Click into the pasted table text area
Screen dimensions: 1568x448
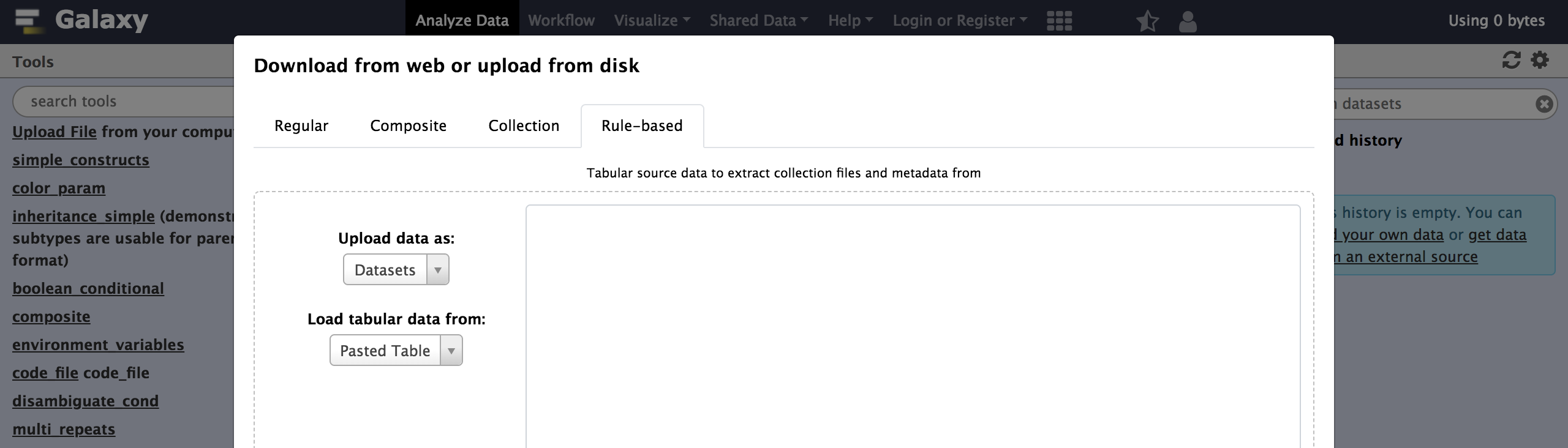pyautogui.click(x=913, y=326)
